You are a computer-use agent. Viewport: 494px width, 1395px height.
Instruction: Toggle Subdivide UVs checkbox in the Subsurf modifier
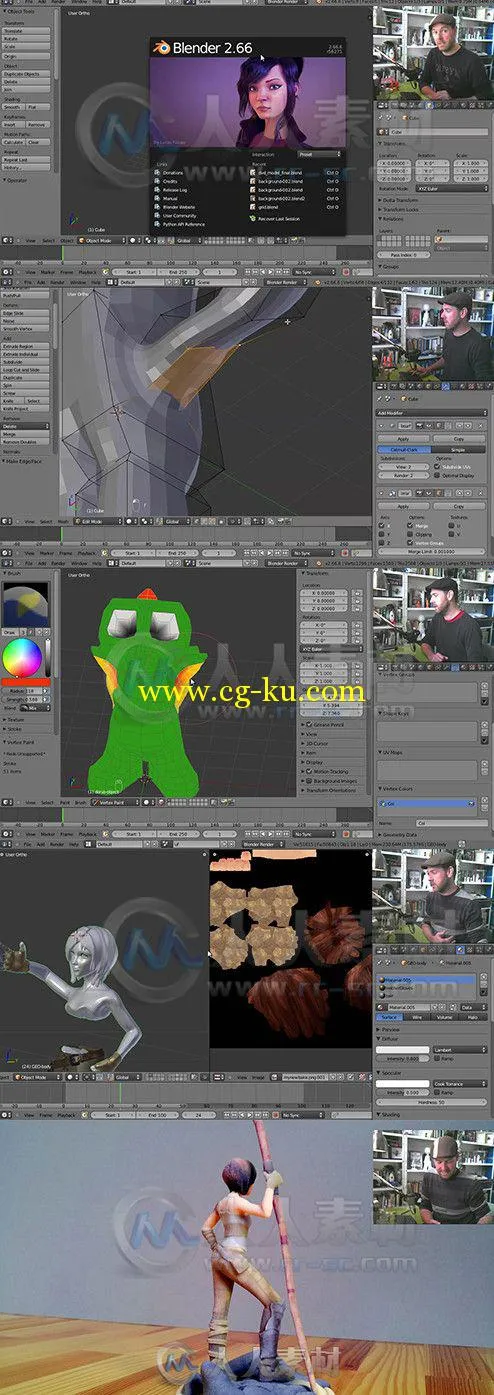(436, 466)
